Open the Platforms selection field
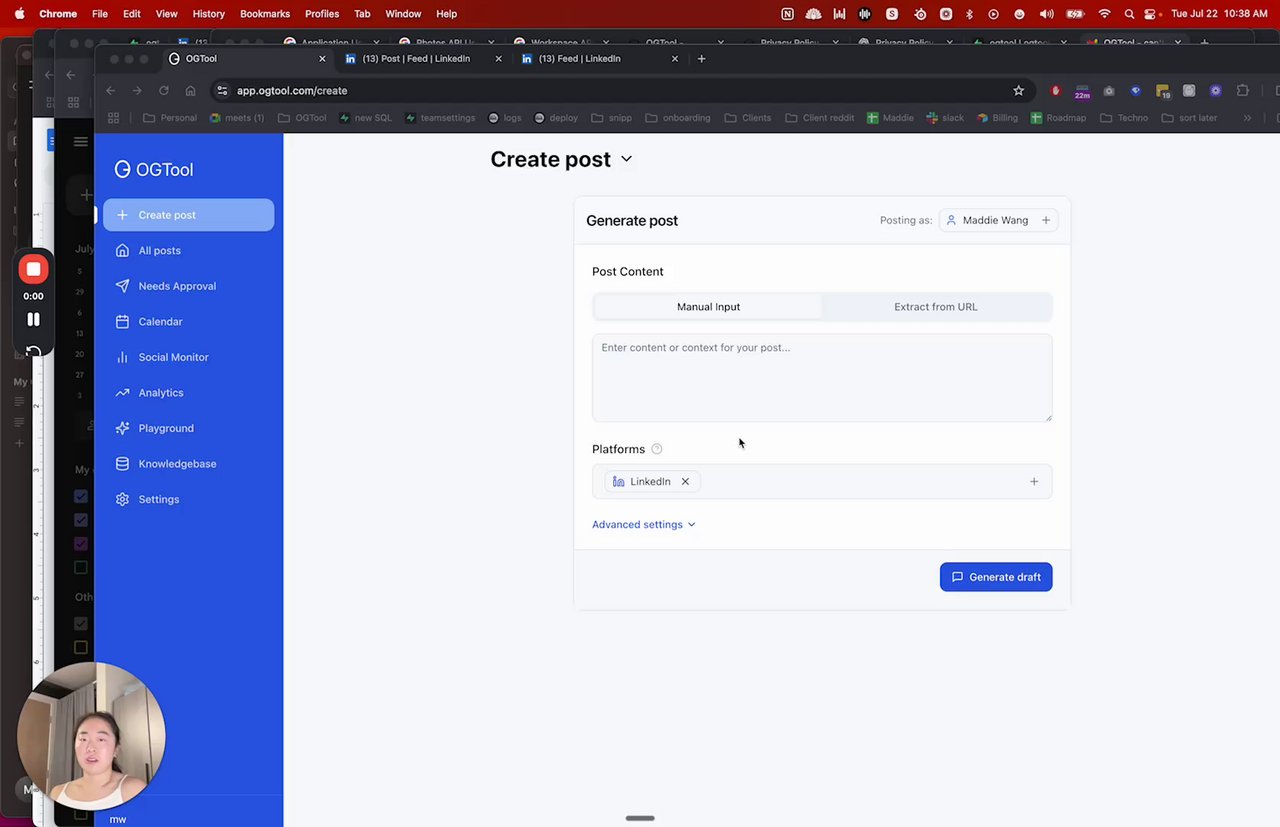1280x827 pixels. pyautogui.click(x=822, y=482)
